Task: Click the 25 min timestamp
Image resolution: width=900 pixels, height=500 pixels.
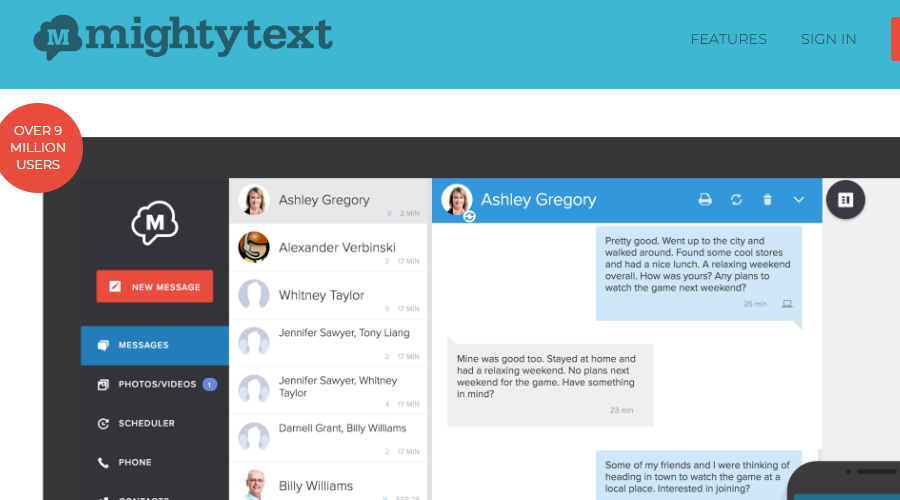Action: click(x=755, y=304)
